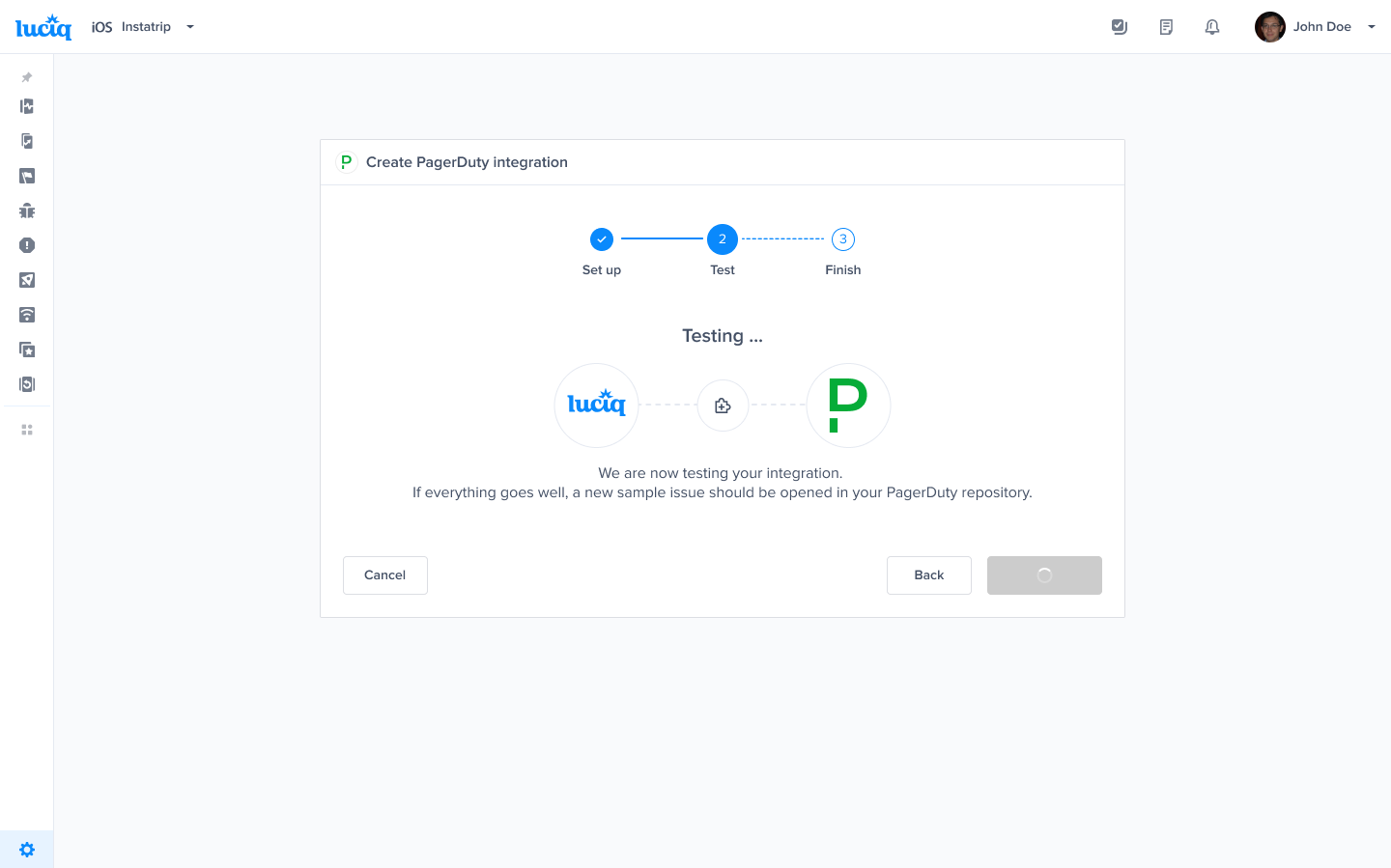1391x868 pixels.
Task: Select step 2 Test indicator
Action: coord(723,239)
